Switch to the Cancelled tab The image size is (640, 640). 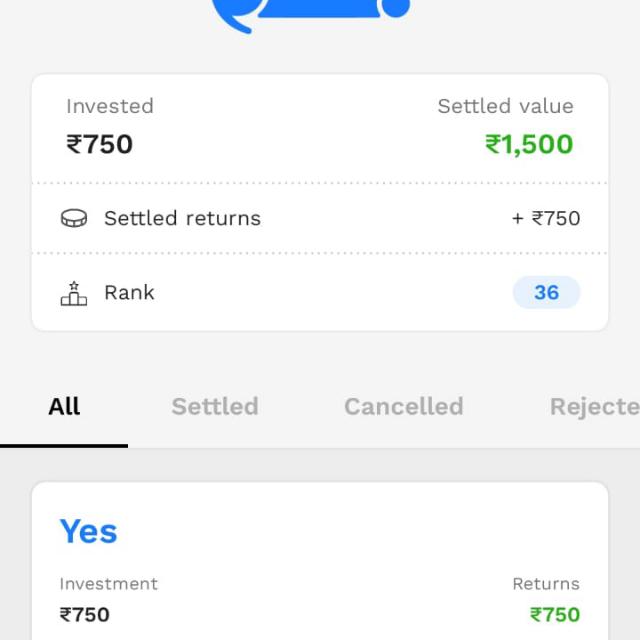tap(404, 407)
